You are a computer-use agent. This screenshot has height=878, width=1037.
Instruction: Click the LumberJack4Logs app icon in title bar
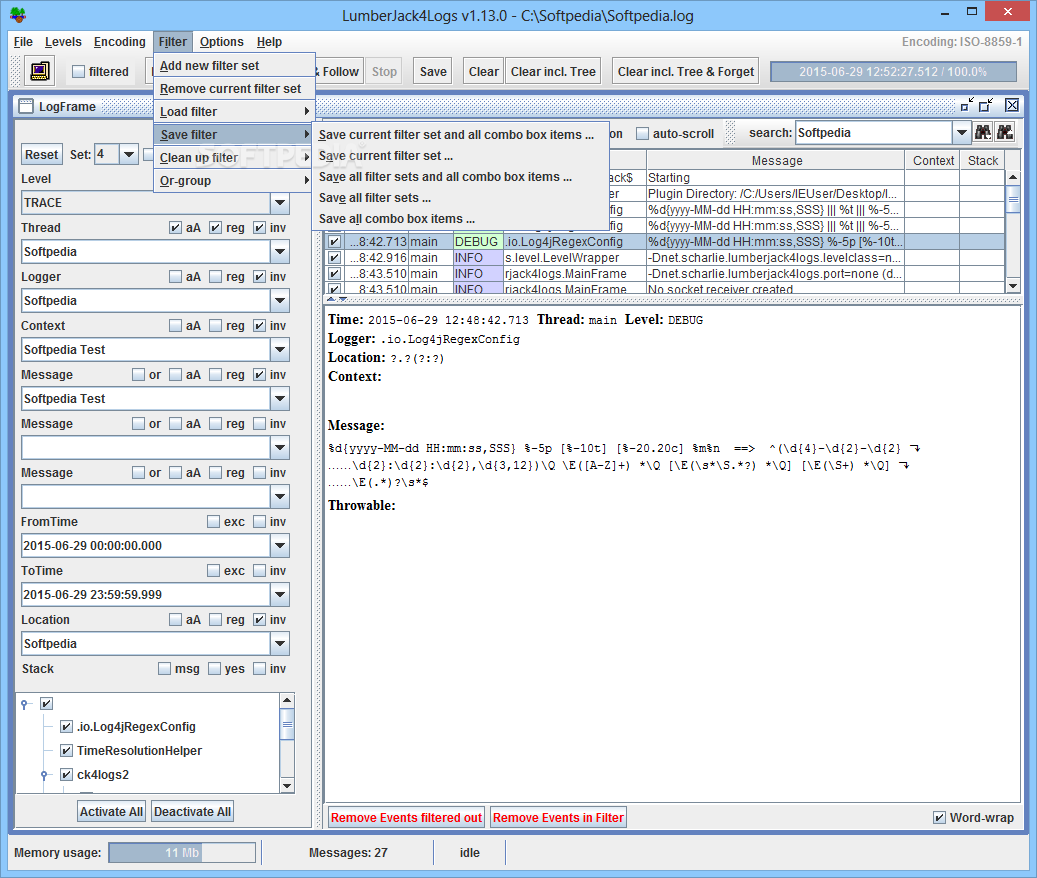coord(18,15)
